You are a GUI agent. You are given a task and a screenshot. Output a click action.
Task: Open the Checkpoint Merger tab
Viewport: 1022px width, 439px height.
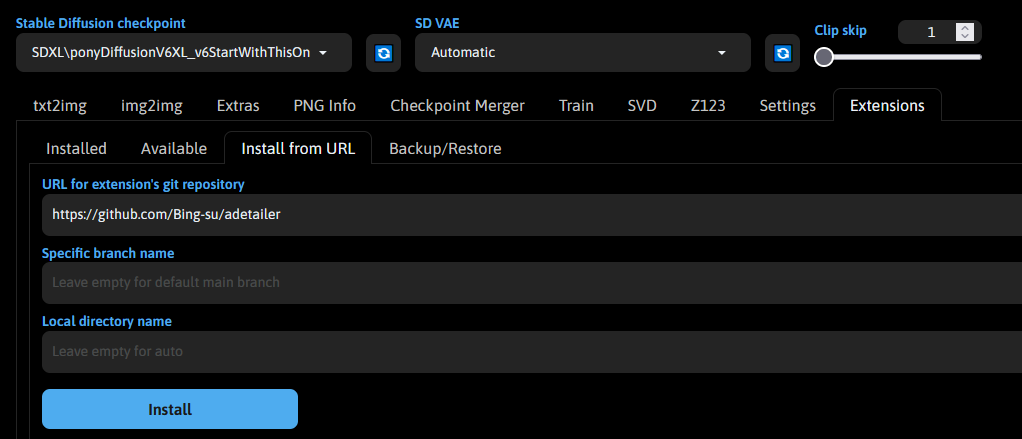[458, 106]
